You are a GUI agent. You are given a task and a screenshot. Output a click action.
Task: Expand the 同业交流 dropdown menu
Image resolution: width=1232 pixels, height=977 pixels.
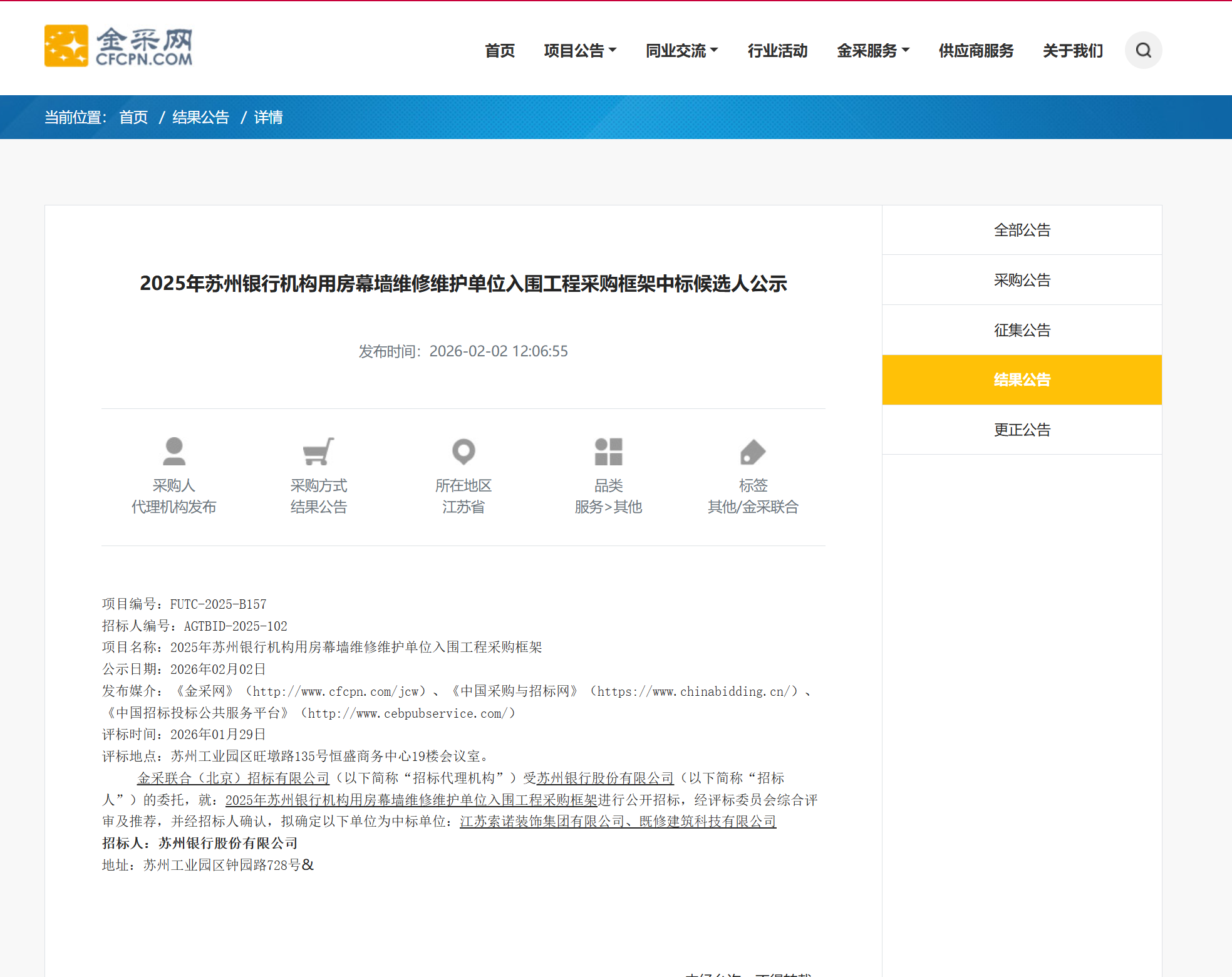(x=681, y=51)
